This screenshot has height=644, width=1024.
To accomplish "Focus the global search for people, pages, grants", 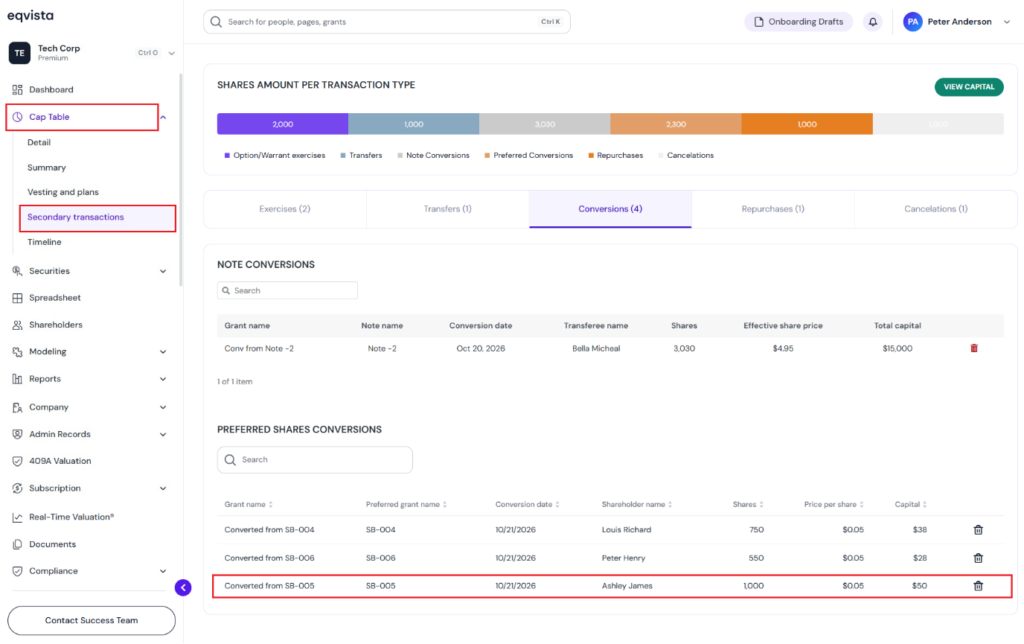I will 387,22.
